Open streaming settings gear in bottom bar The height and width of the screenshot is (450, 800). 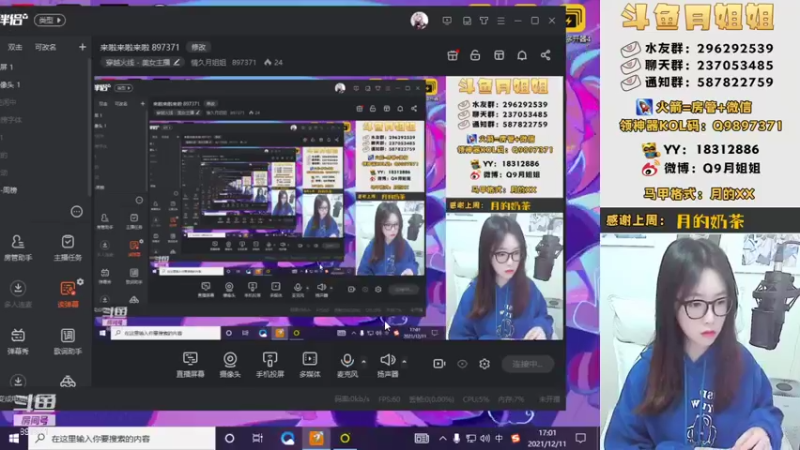(484, 364)
